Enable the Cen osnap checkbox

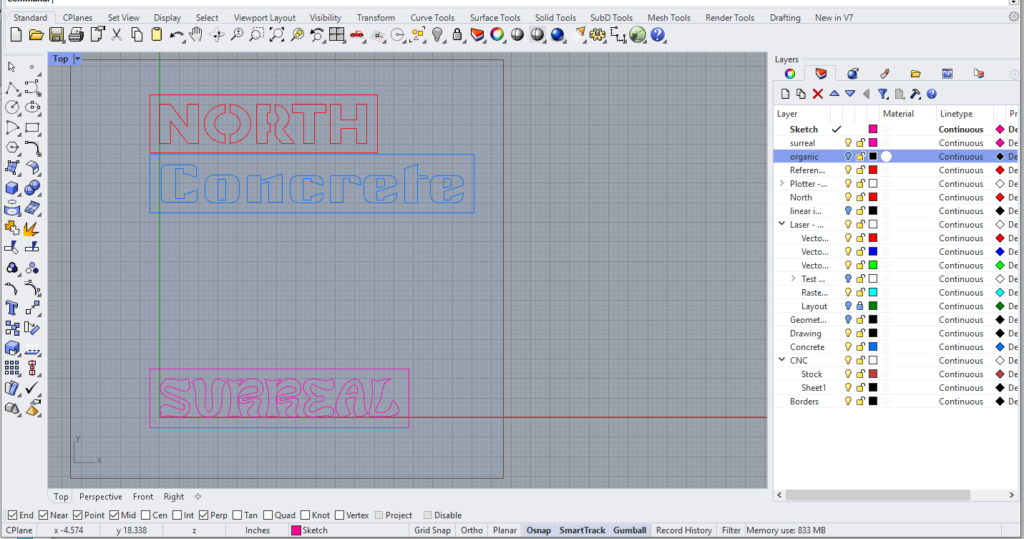pos(146,515)
